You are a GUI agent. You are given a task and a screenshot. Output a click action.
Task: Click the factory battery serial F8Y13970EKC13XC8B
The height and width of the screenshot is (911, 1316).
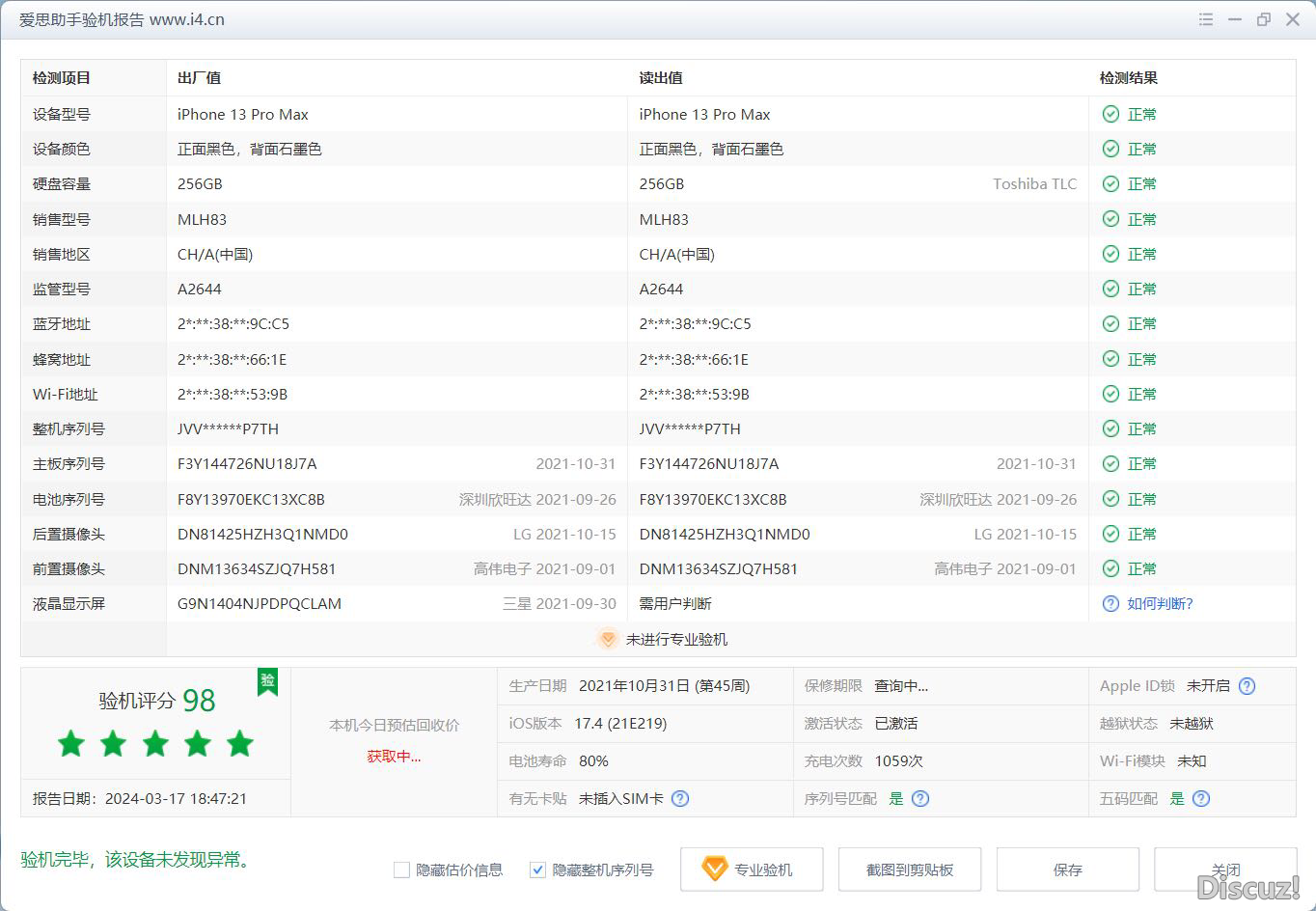click(x=251, y=499)
